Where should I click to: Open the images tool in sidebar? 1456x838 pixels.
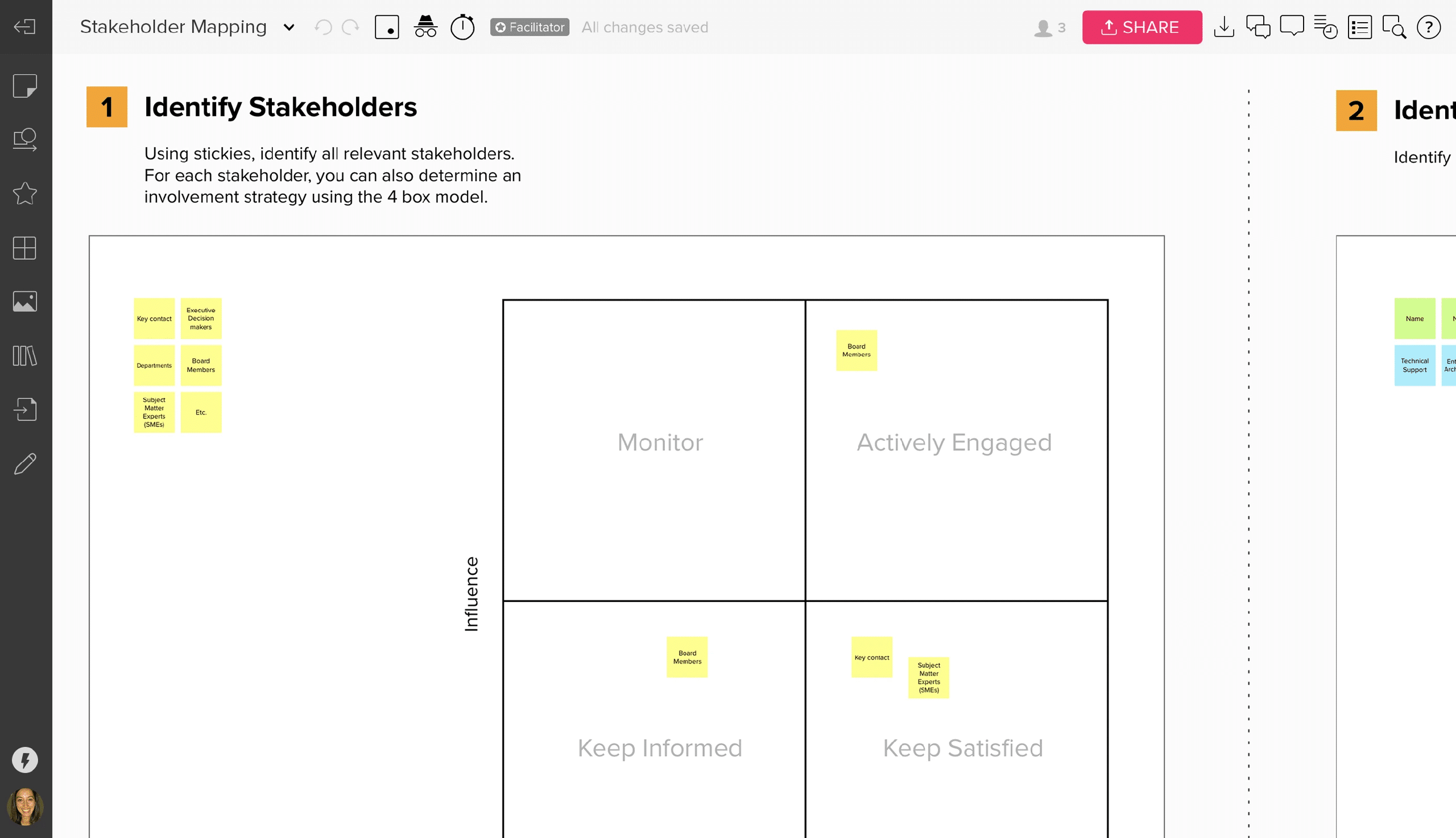click(x=26, y=301)
